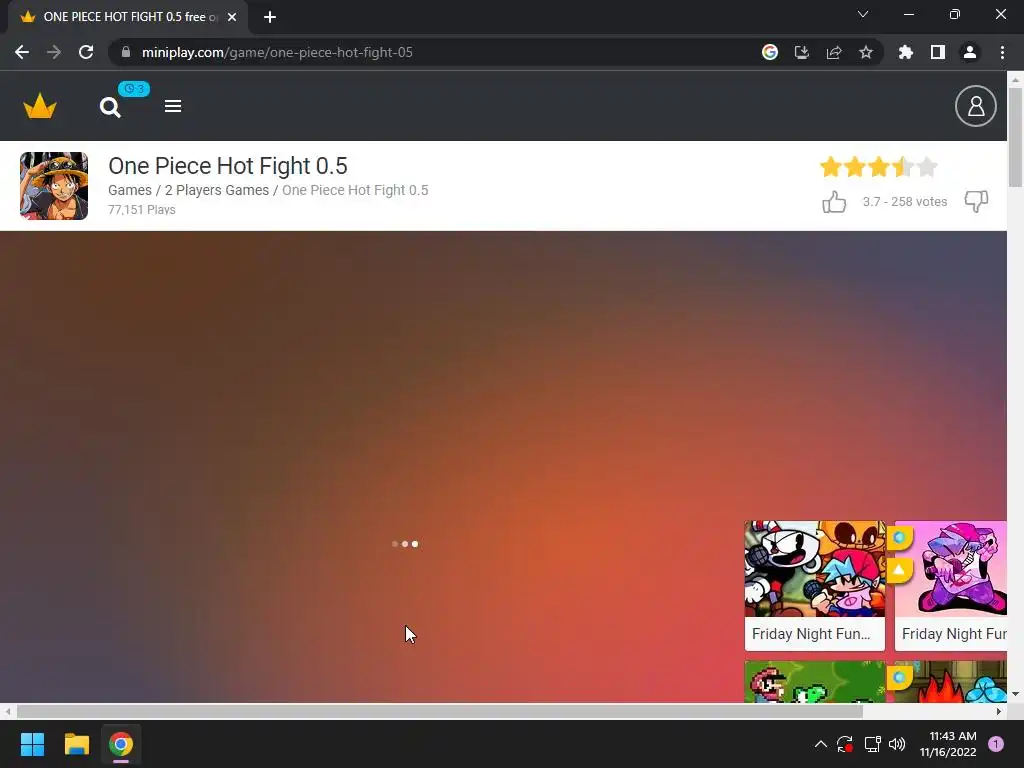Open the Mario and Yoshi game thumbnail
1024x768 pixels.
click(x=814, y=682)
